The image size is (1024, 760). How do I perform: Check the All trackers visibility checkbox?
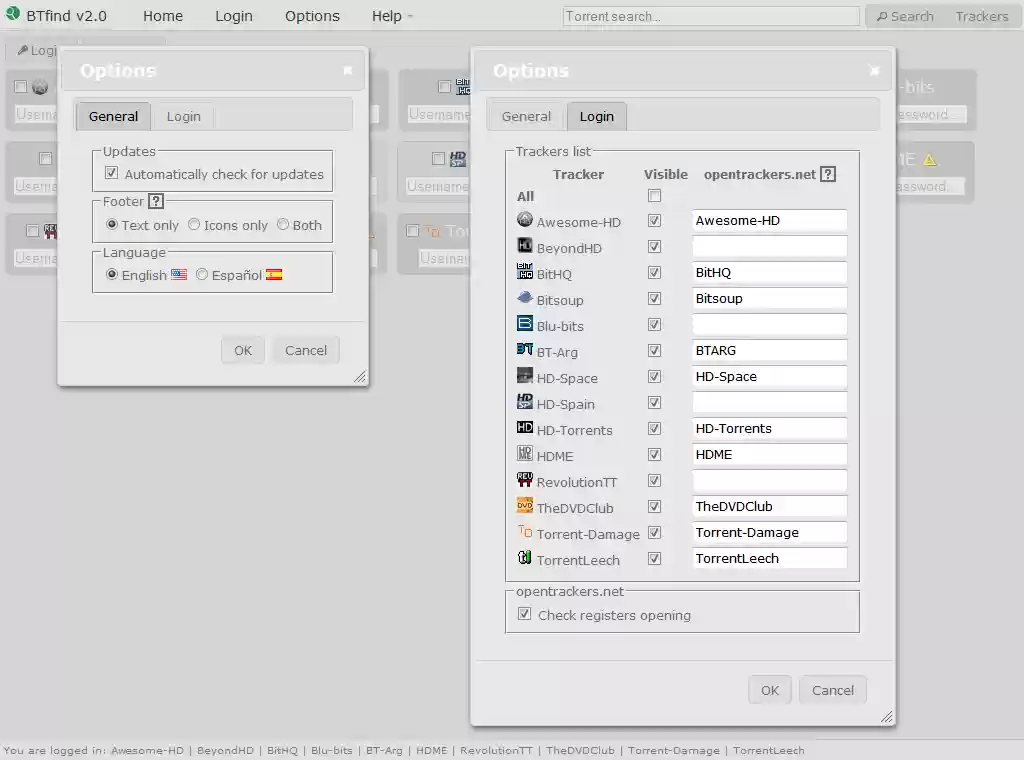tap(655, 196)
